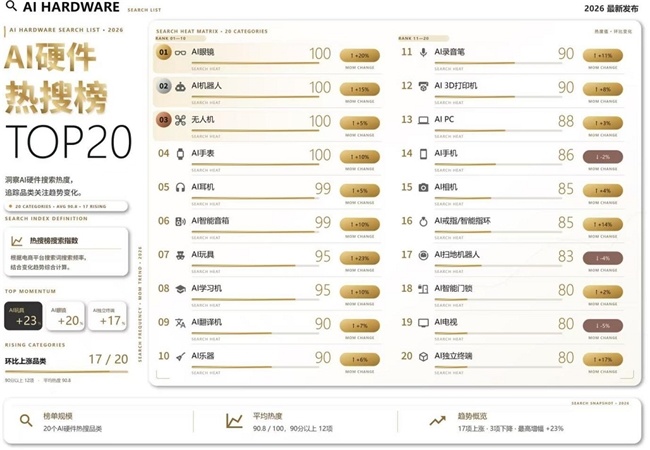Click the microphone icon for AI录音笔
This screenshot has height=450, width=650.
[423, 53]
